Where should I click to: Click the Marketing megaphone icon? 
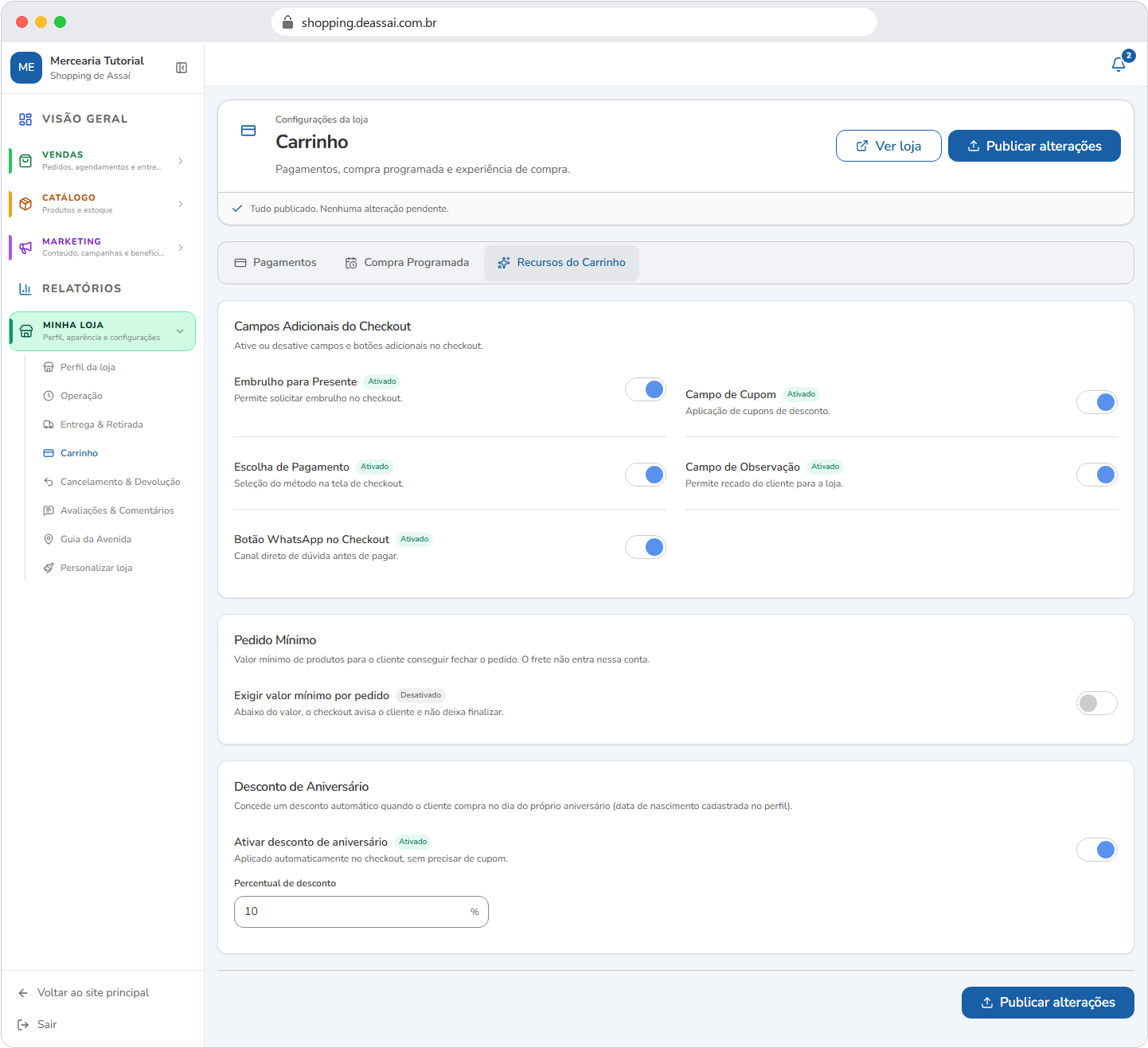(x=25, y=248)
